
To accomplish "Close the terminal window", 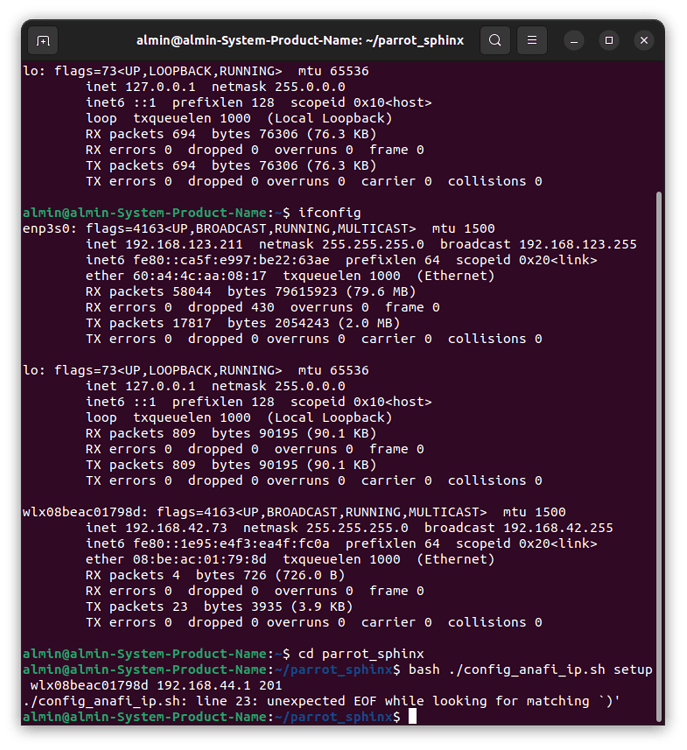I will tap(644, 41).
